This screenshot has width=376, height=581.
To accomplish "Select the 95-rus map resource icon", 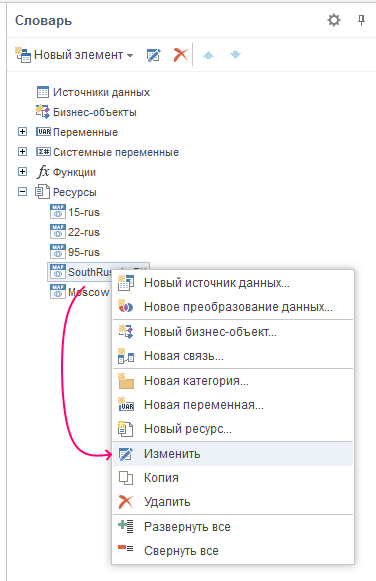I will click(58, 252).
